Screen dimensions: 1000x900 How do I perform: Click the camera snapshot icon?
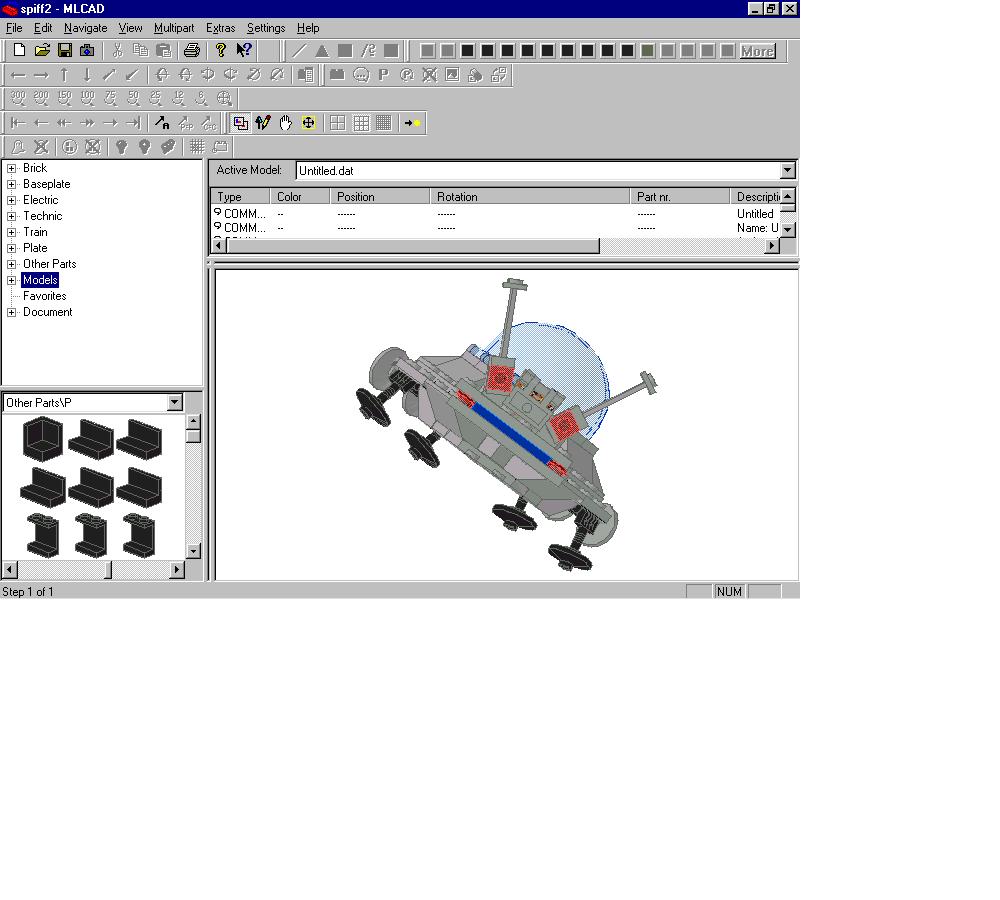87,50
